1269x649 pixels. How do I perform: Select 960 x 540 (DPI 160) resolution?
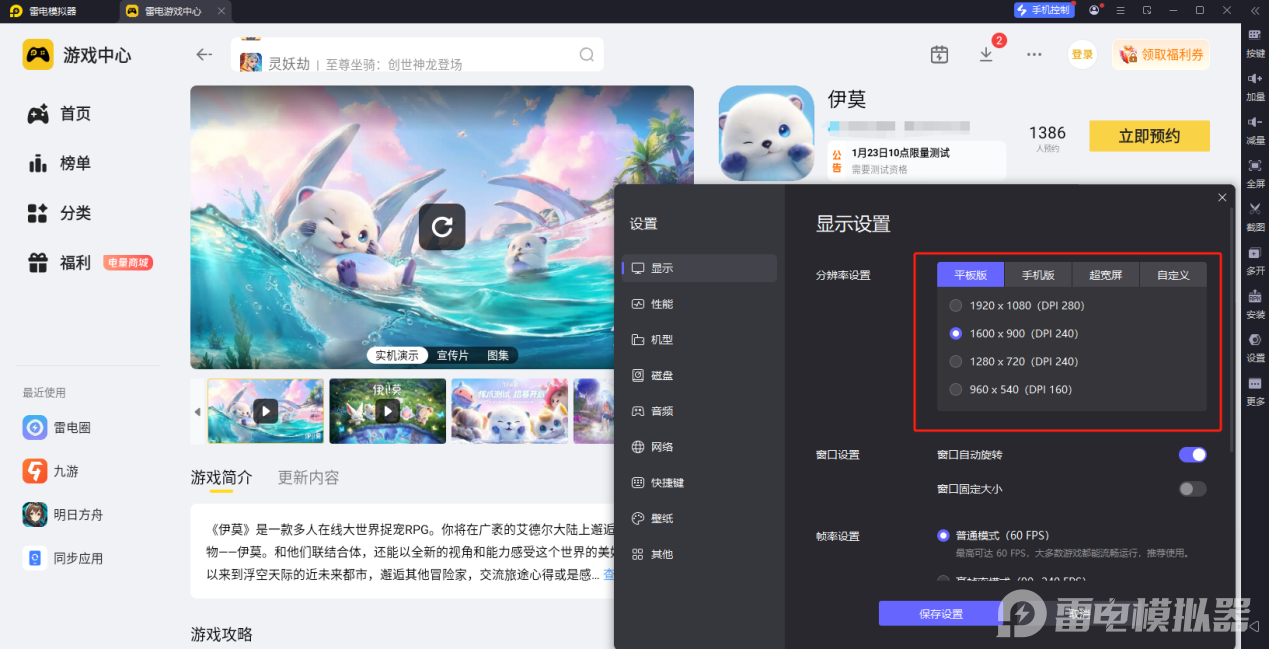[1011, 389]
